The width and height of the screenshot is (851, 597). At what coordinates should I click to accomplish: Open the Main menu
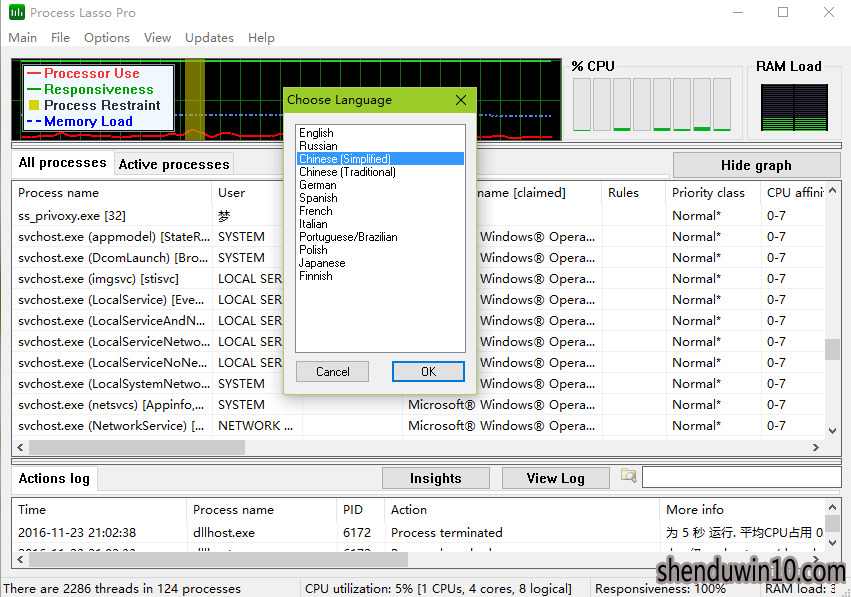(x=22, y=37)
